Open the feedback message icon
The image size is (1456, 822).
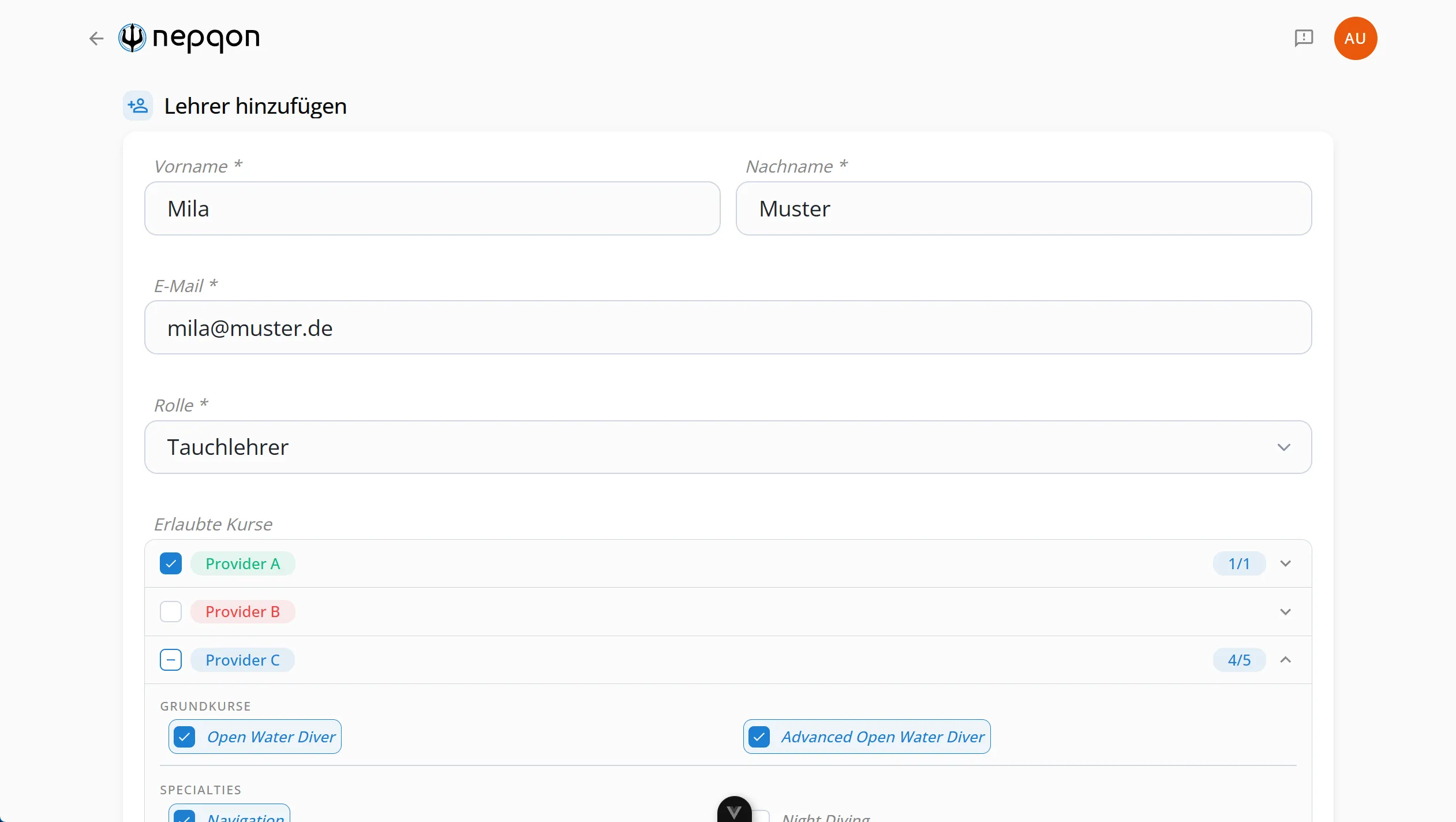tap(1304, 38)
